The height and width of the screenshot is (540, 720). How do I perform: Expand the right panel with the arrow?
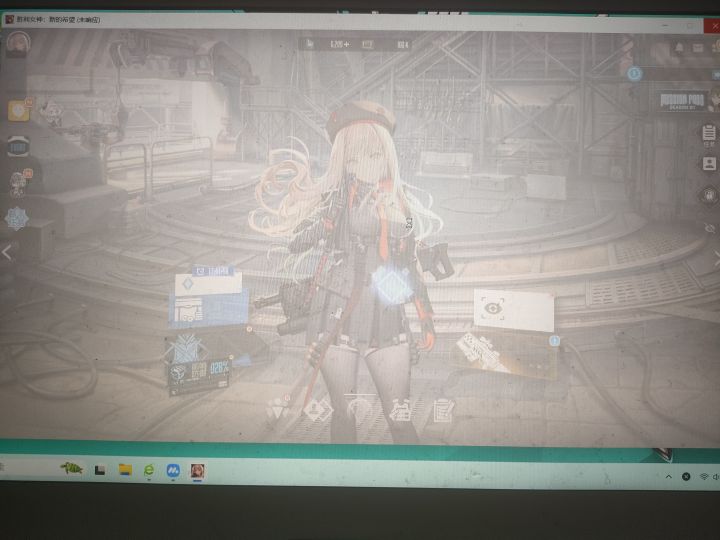(715, 259)
